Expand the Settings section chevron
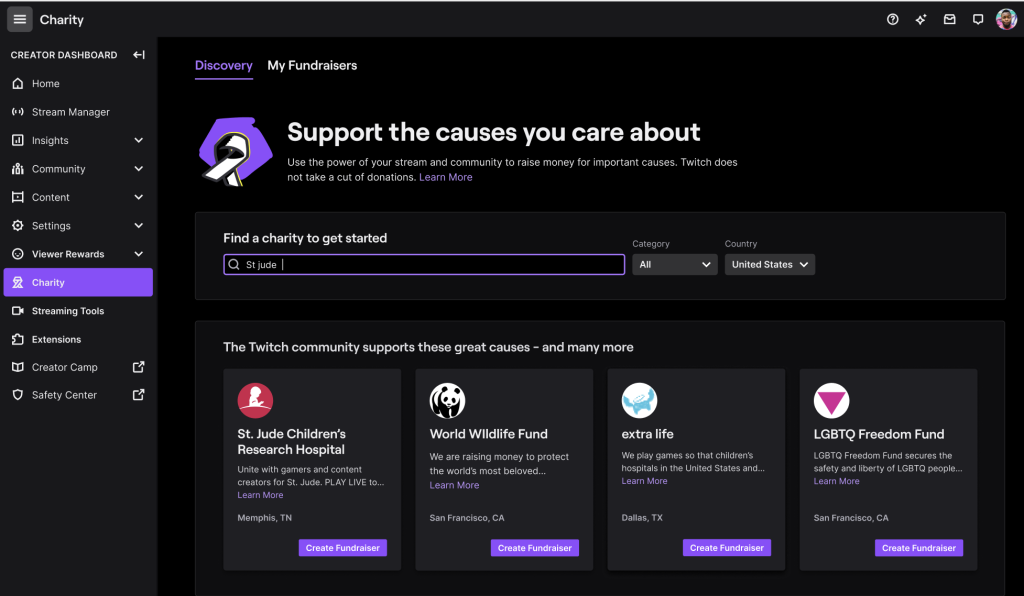 (138, 225)
